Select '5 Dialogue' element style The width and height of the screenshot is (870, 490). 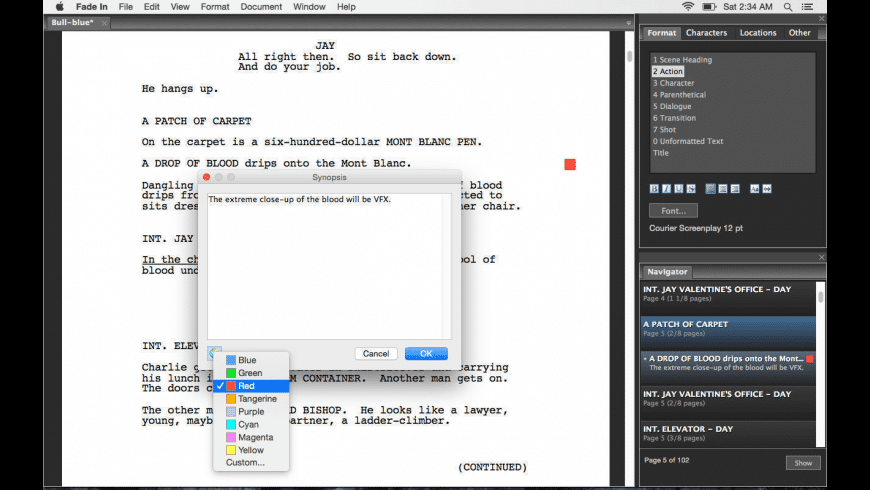click(x=672, y=107)
